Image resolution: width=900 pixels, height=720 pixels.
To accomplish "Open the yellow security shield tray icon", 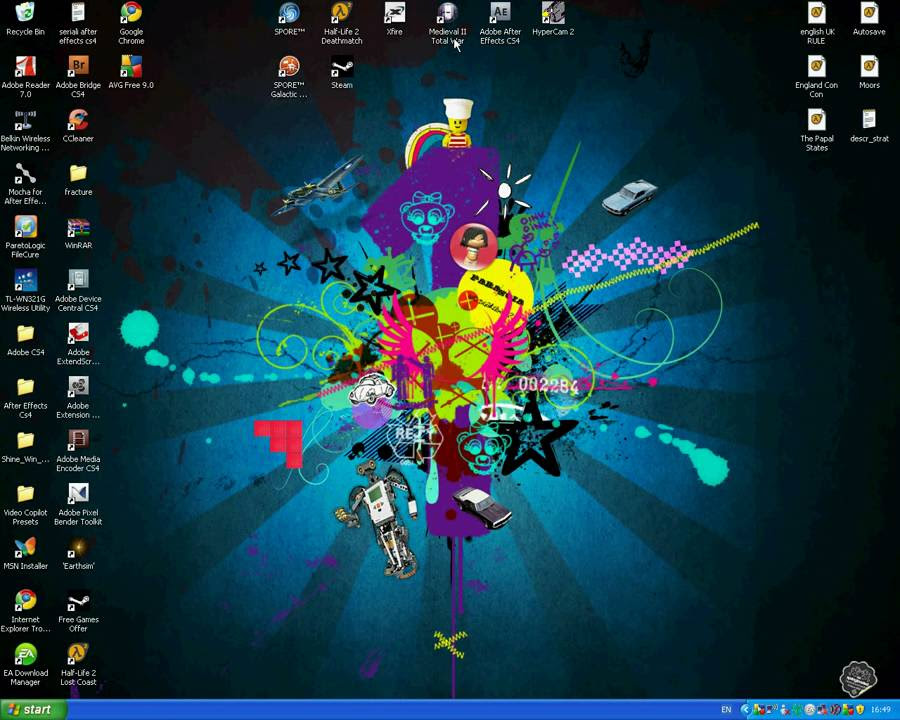I will tap(860, 710).
